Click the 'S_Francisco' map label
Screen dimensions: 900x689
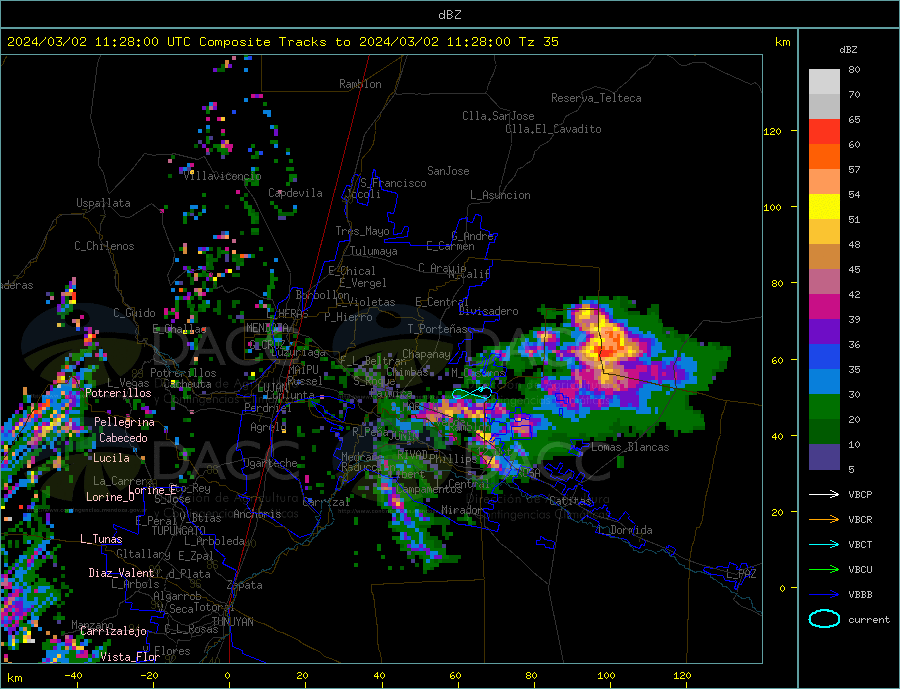(393, 183)
